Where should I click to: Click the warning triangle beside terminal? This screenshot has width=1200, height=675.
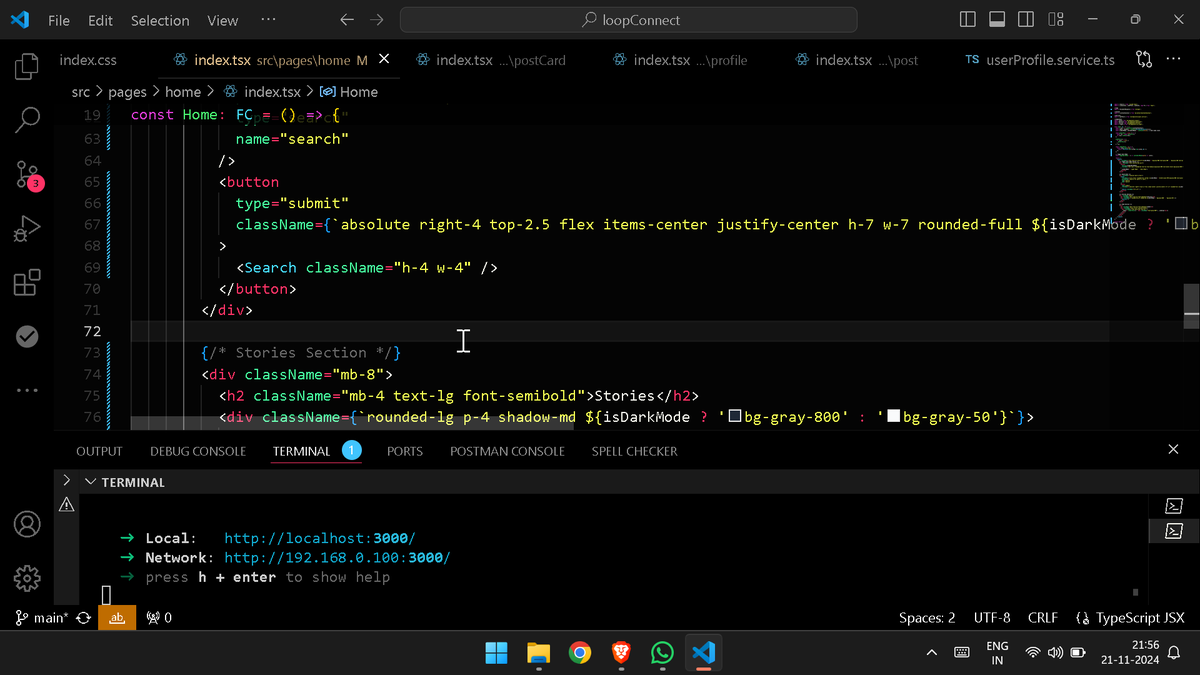(x=67, y=505)
